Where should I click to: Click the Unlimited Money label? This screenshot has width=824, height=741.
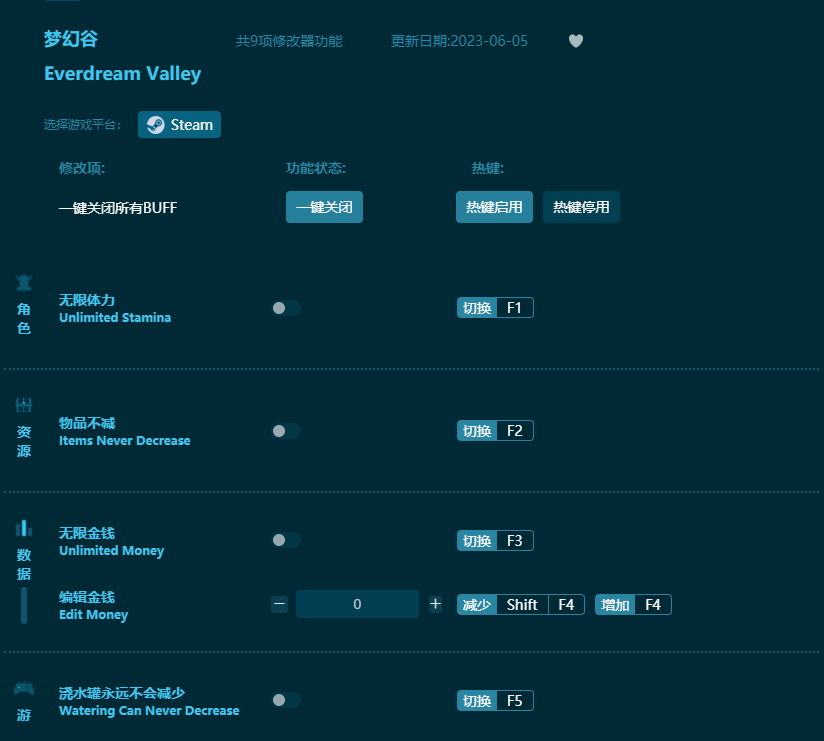pyautogui.click(x=111, y=551)
